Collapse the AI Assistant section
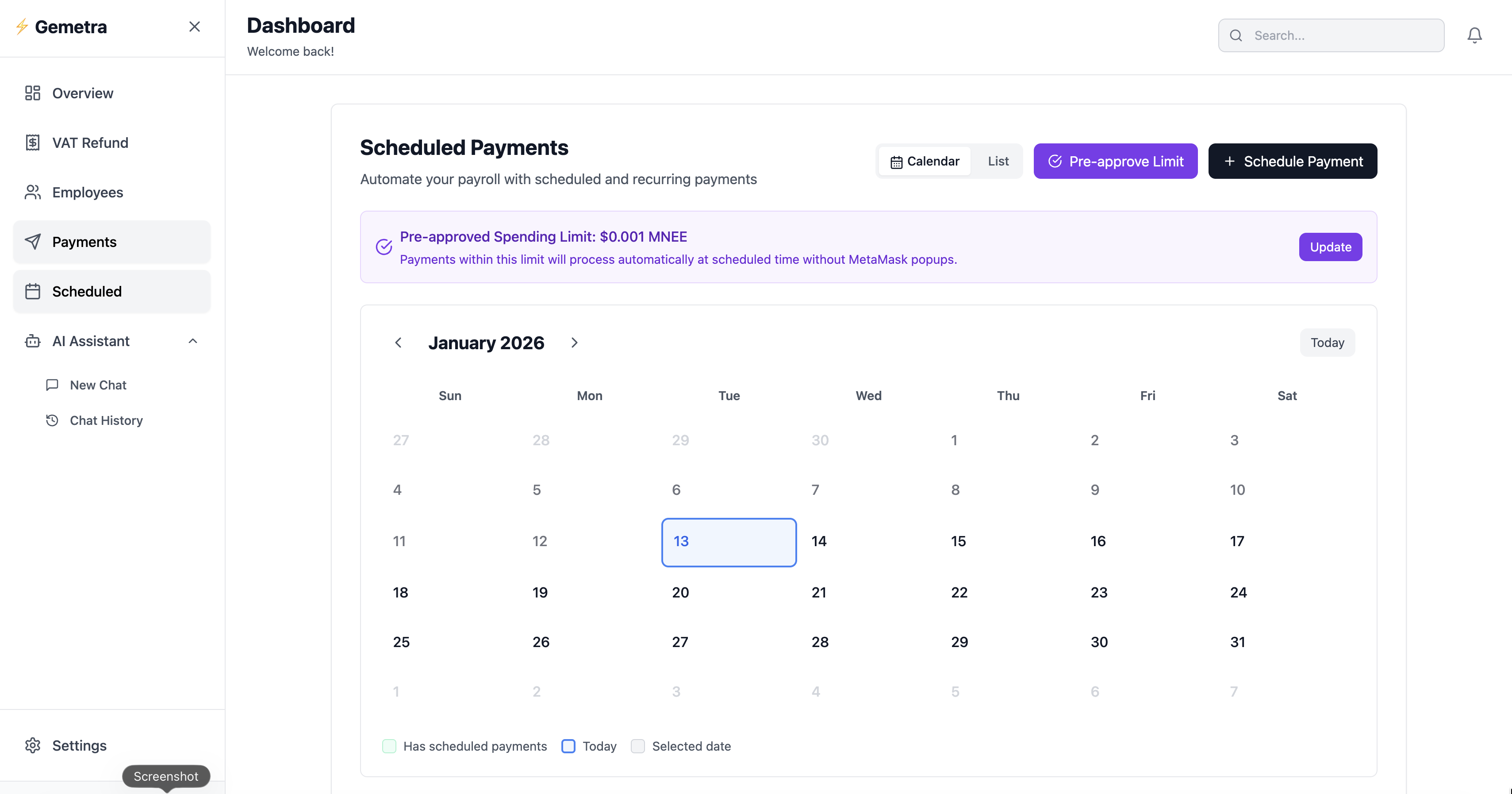The height and width of the screenshot is (794, 1512). click(192, 341)
